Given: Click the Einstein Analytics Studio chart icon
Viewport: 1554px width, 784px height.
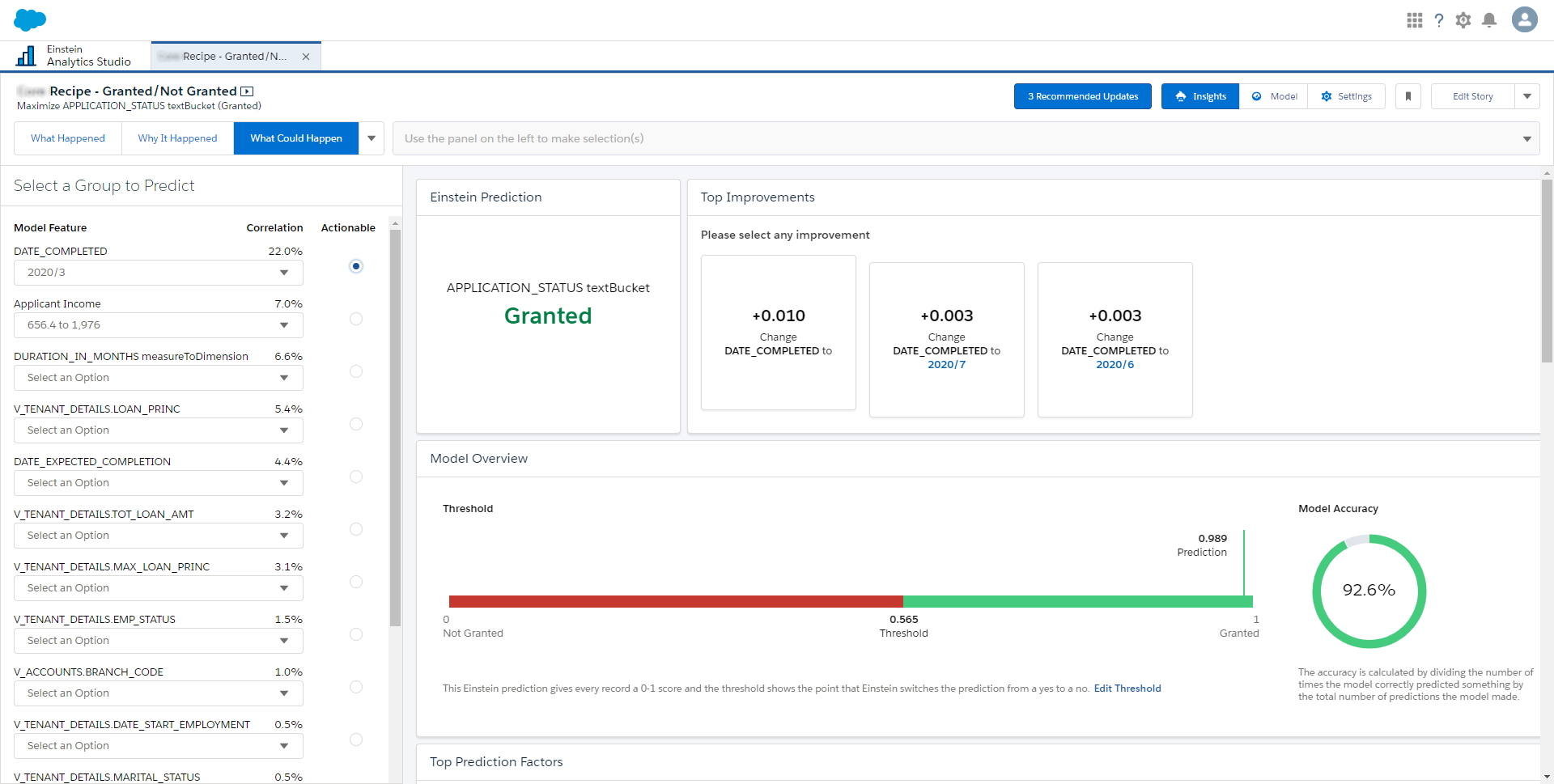Looking at the screenshot, I should click(27, 56).
